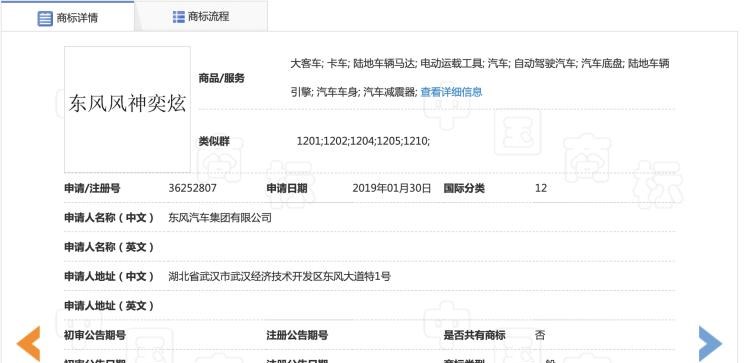Select applicant name 东风汽车集团有限公司

tap(220, 218)
